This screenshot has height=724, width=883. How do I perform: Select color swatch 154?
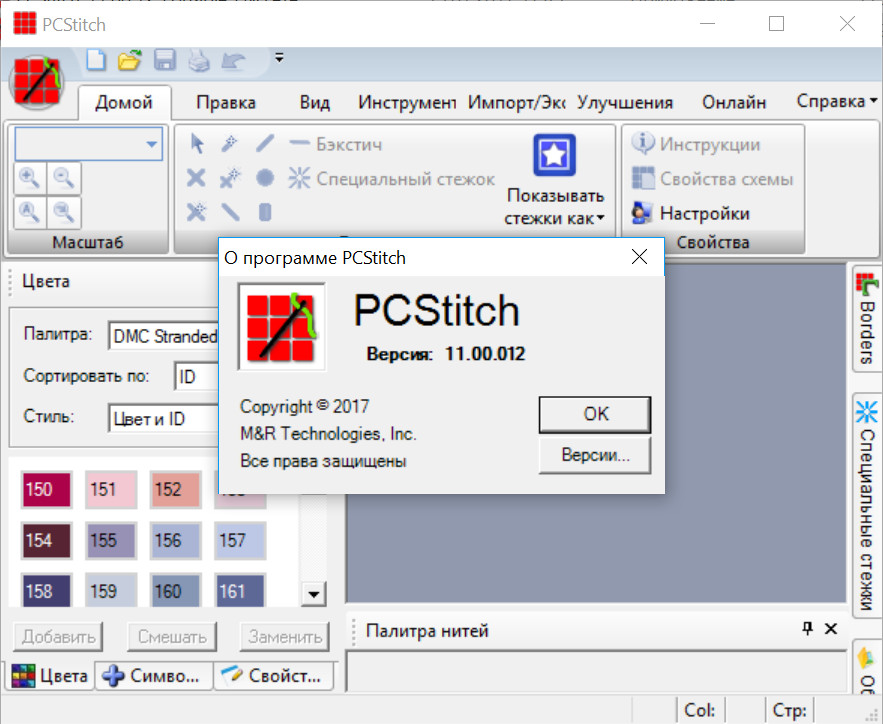pyautogui.click(x=47, y=540)
